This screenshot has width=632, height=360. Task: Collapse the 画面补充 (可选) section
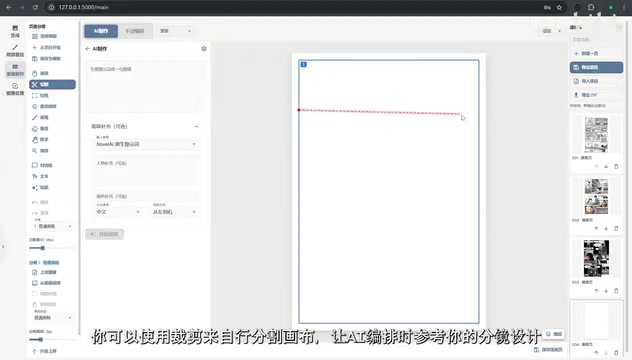point(196,127)
